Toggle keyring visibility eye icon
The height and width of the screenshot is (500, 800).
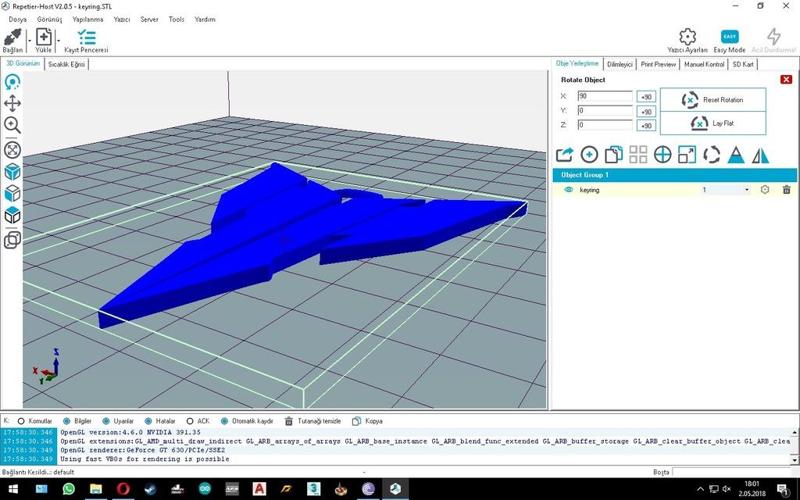click(x=568, y=189)
